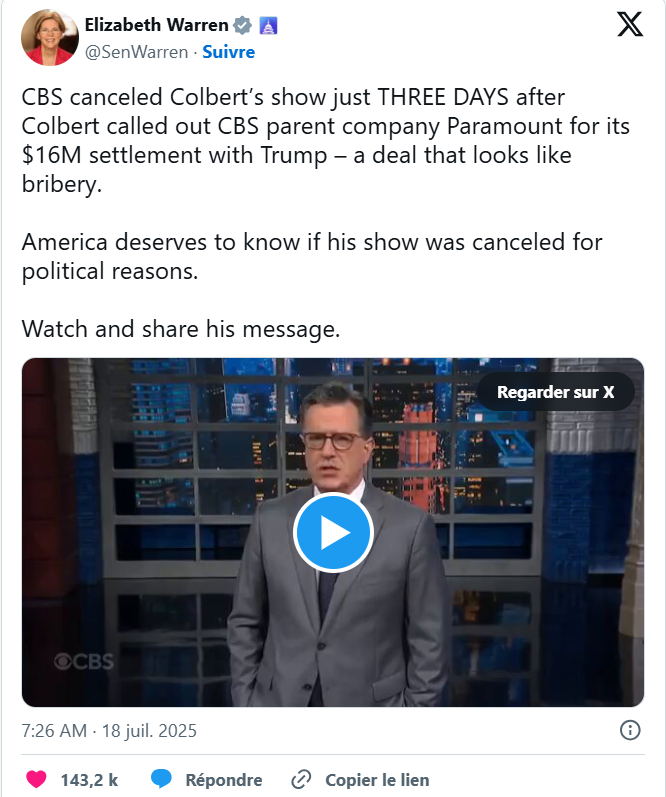Like the post with the heart icon
The height and width of the screenshot is (797, 666).
pyautogui.click(x=37, y=779)
